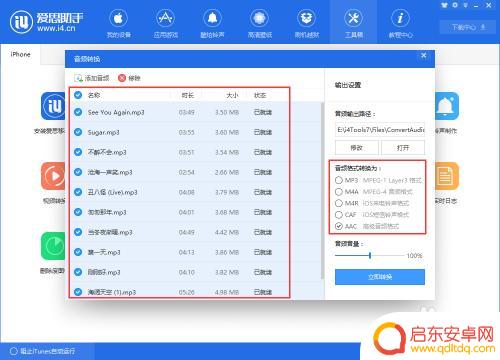Click 打开 to open output folder
The image size is (500, 360).
pos(403,147)
